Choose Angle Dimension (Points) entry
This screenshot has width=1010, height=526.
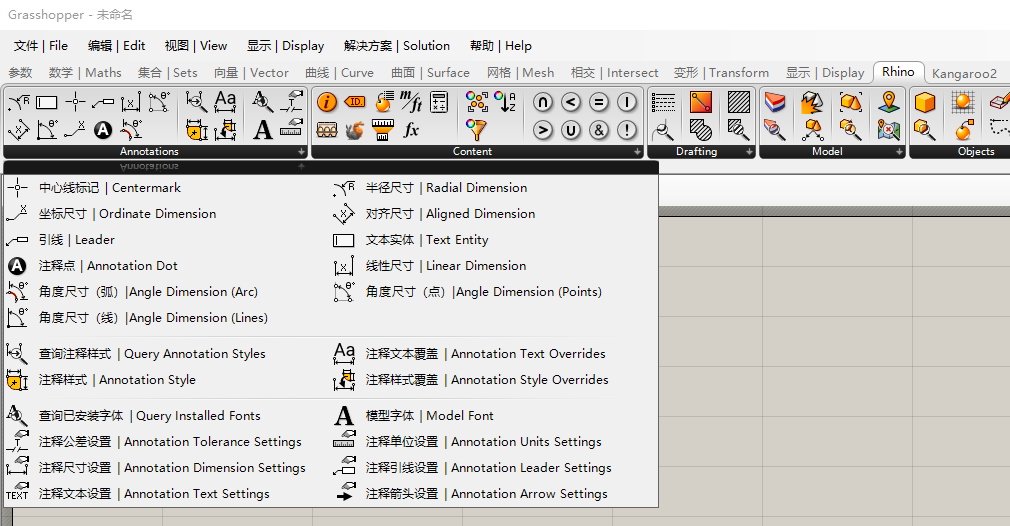468,292
